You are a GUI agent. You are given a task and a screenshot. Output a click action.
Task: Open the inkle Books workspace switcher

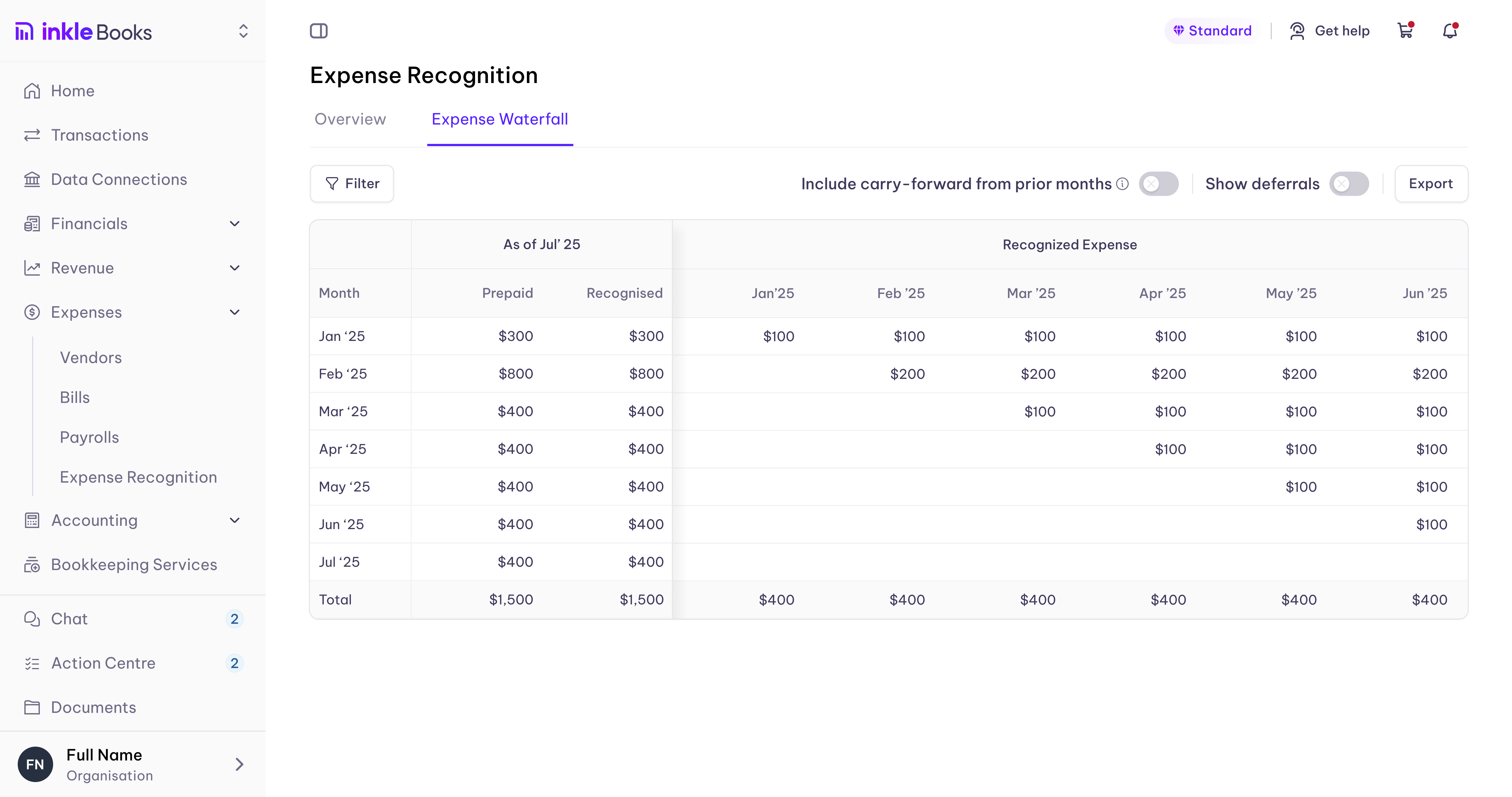[x=243, y=31]
